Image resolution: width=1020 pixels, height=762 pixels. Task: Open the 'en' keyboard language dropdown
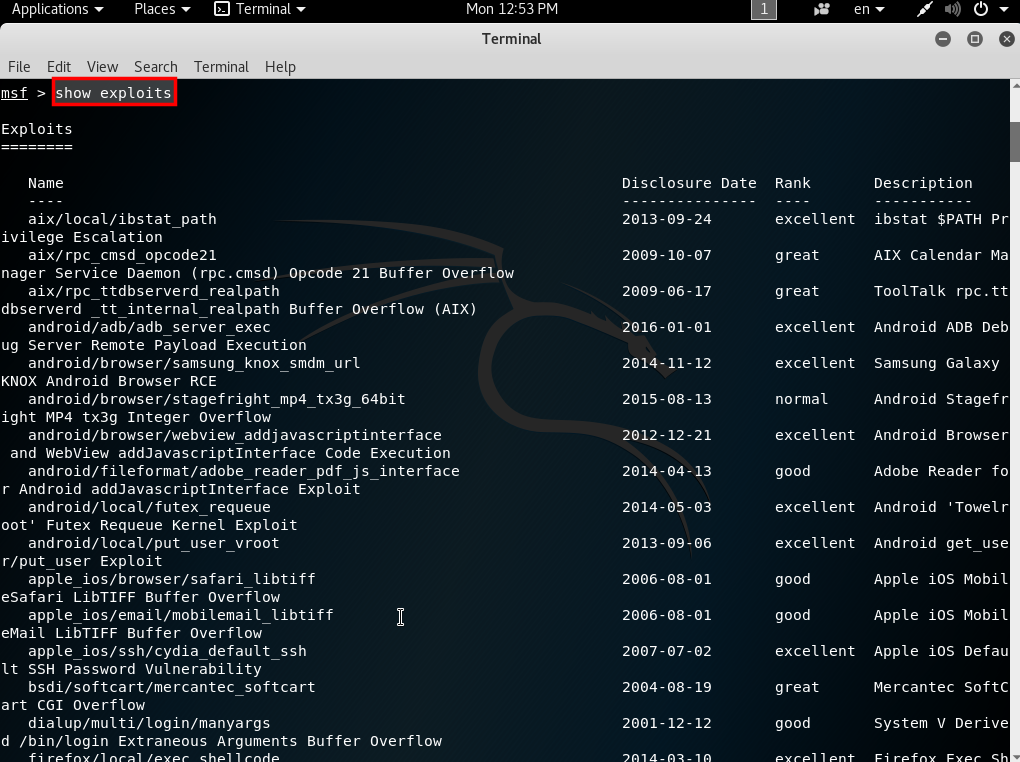[x=868, y=9]
